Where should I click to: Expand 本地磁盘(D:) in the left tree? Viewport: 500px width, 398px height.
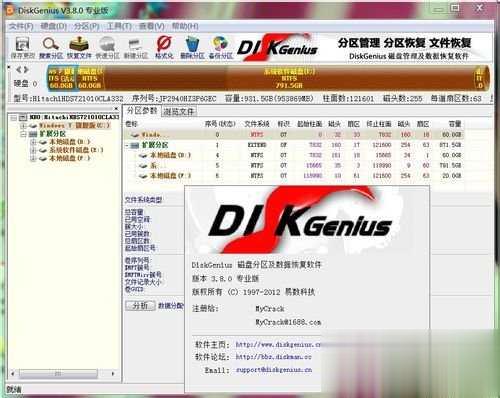point(33,142)
